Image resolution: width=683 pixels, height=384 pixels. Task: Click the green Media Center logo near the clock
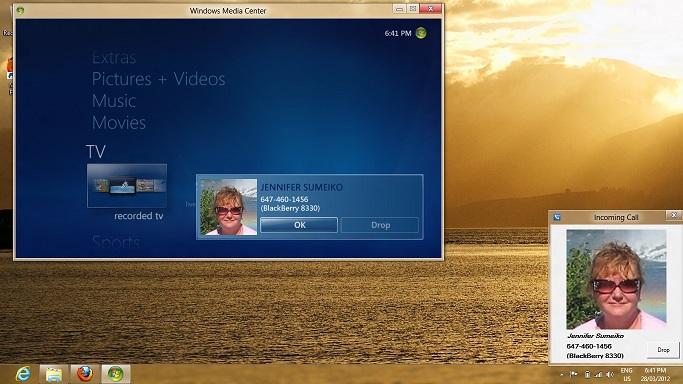421,33
